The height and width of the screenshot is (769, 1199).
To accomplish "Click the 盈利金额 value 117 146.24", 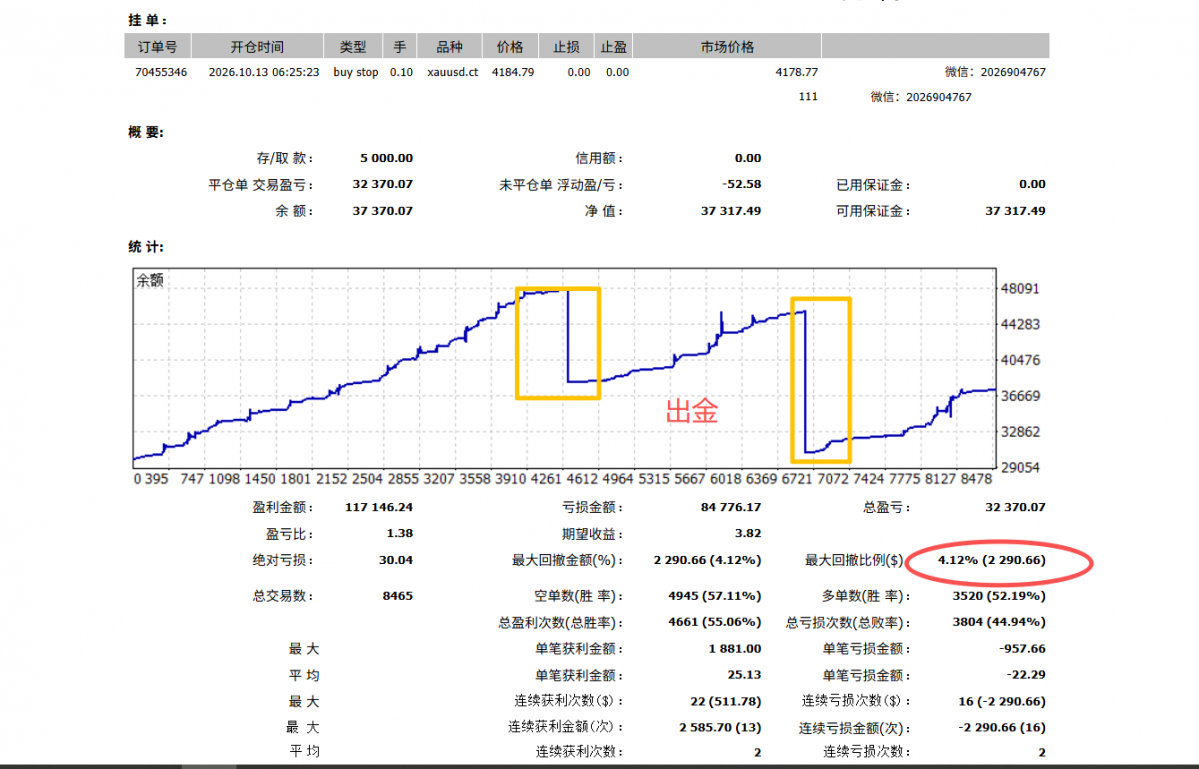I will (379, 507).
